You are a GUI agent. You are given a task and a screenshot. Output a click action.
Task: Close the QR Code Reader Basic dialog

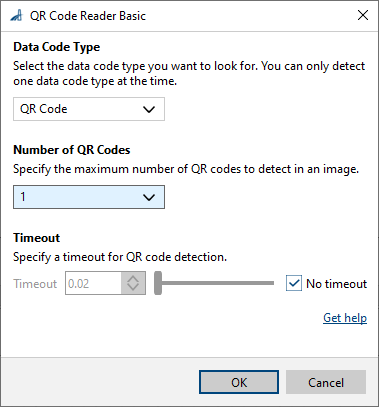[x=363, y=15]
